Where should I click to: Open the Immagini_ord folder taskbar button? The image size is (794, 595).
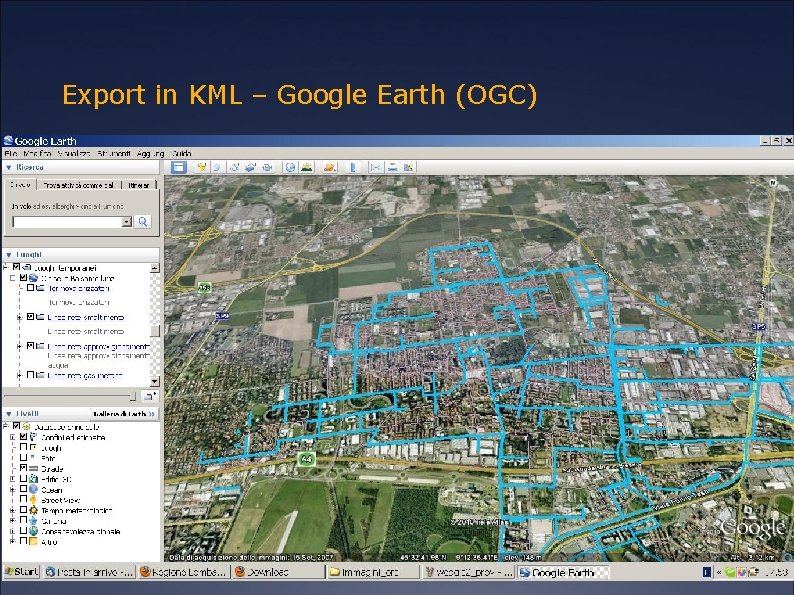click(x=373, y=572)
